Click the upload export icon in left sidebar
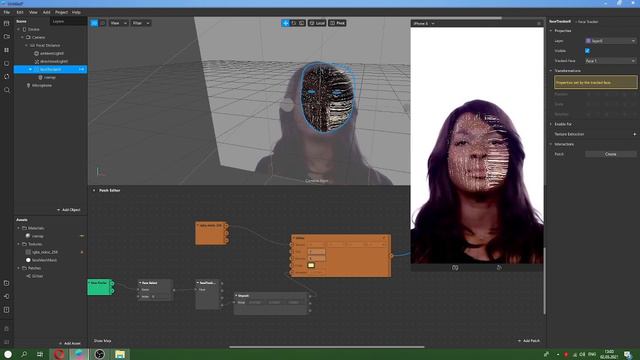The width and height of the screenshot is (640, 360). pyautogui.click(x=7, y=310)
